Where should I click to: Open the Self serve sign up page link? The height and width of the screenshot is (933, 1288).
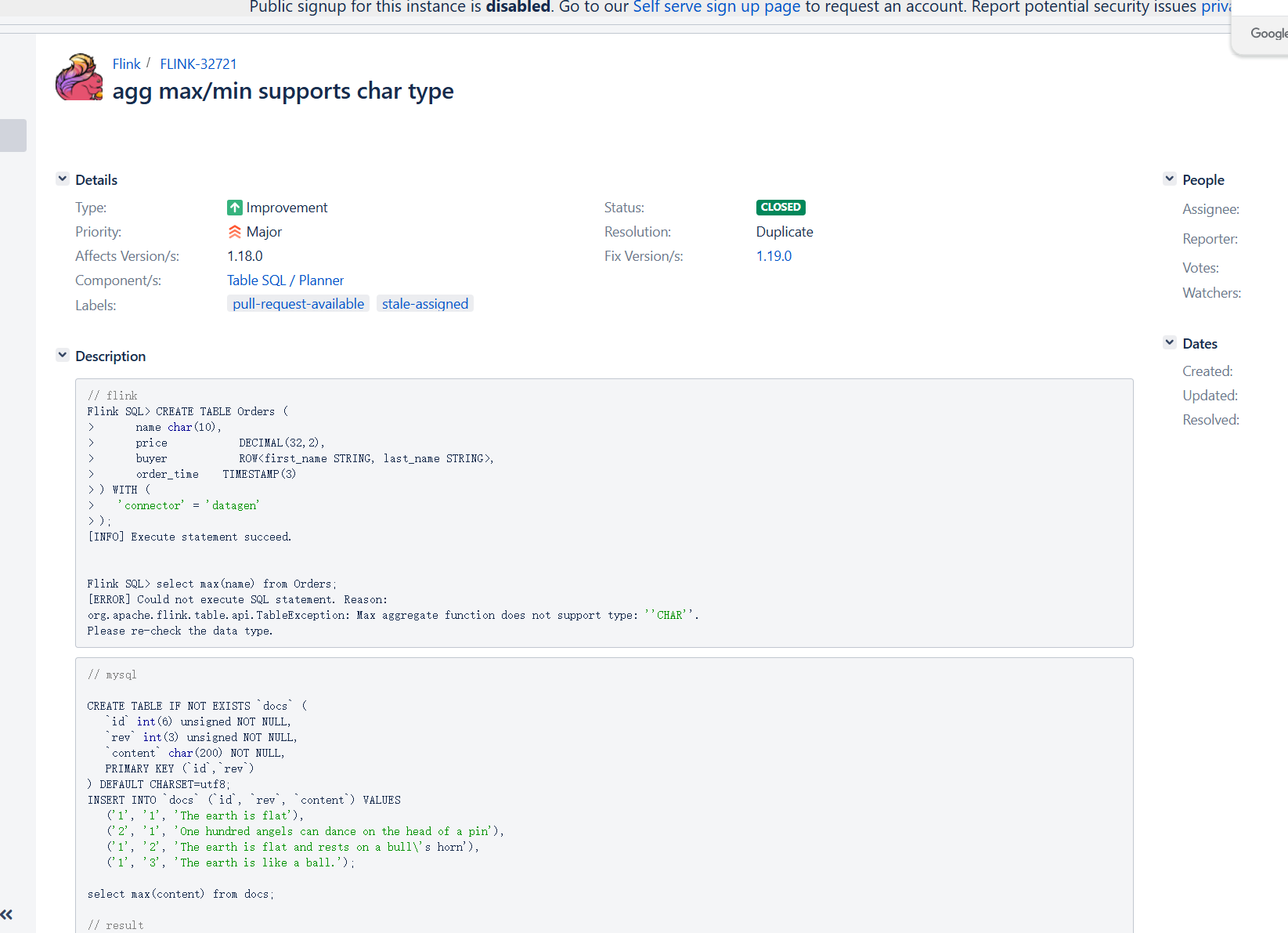(x=716, y=7)
